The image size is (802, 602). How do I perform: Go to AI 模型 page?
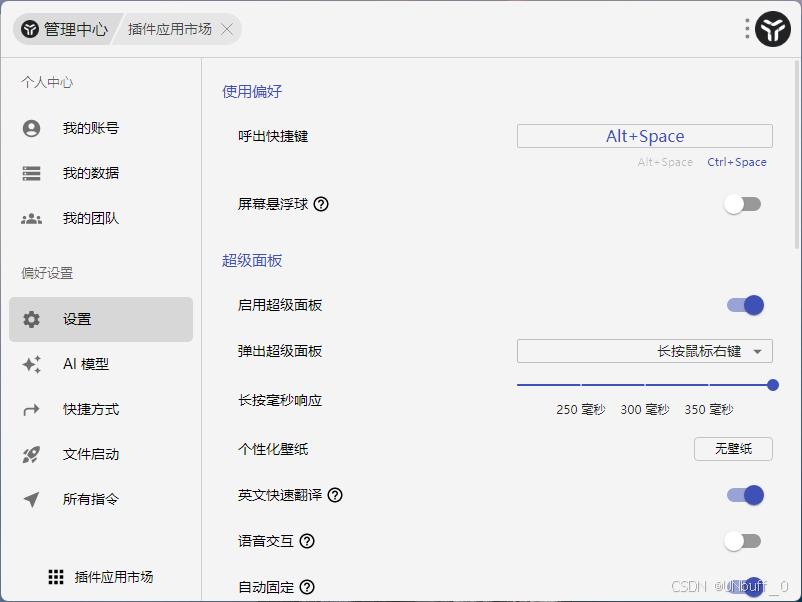pyautogui.click(x=101, y=364)
